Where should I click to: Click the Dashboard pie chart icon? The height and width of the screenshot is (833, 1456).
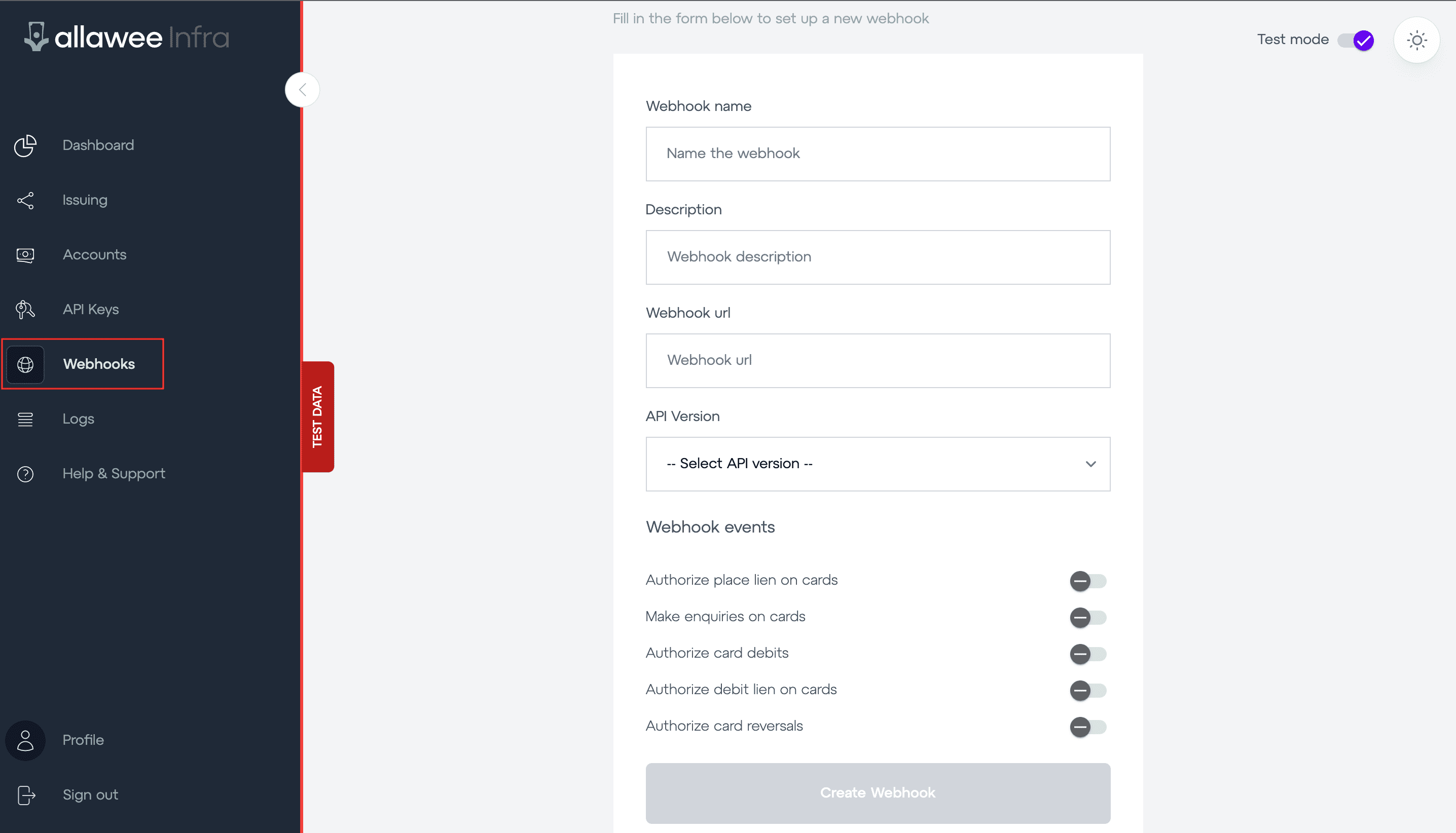[x=25, y=145]
